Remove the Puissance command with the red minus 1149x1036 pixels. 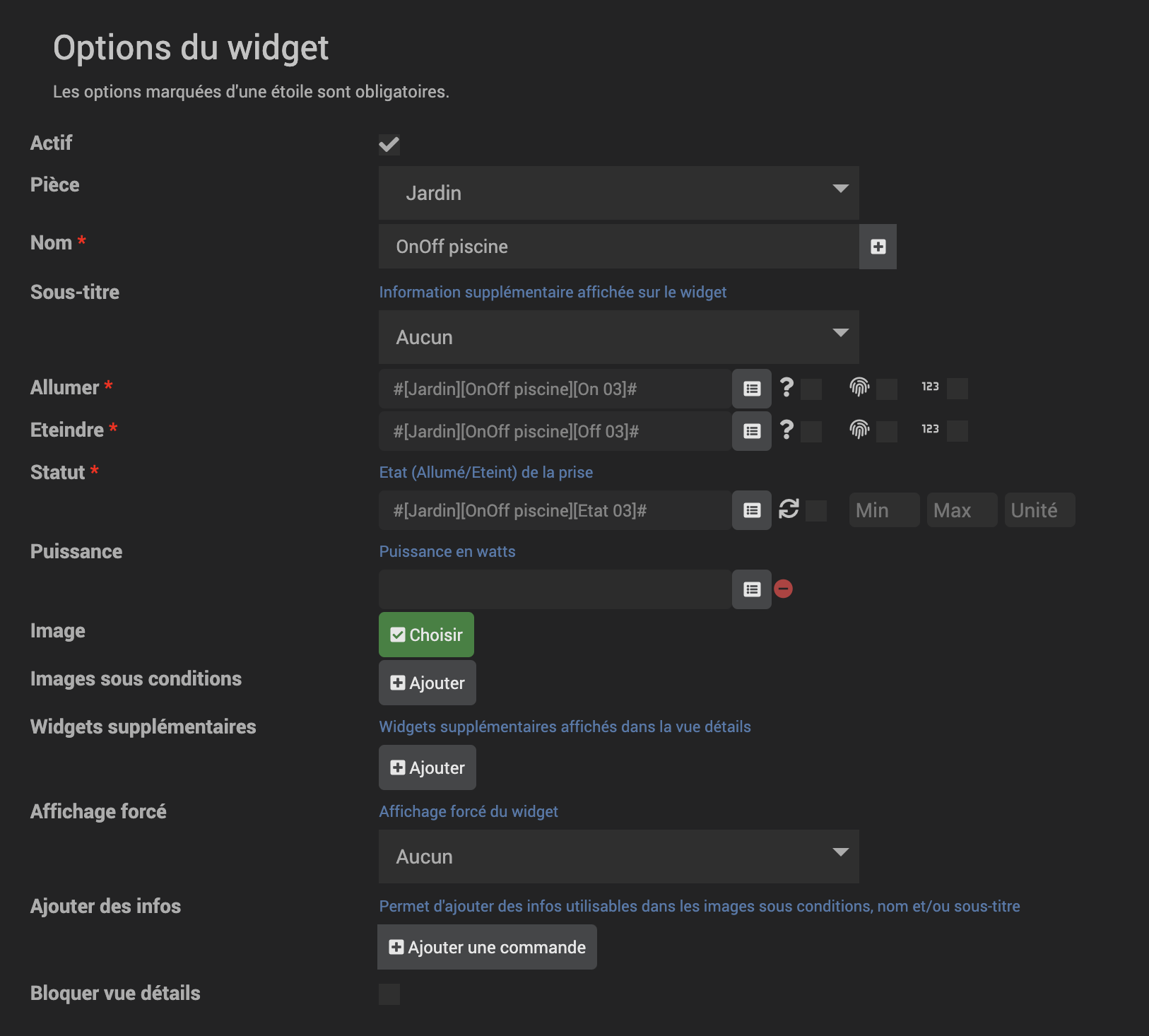click(783, 589)
